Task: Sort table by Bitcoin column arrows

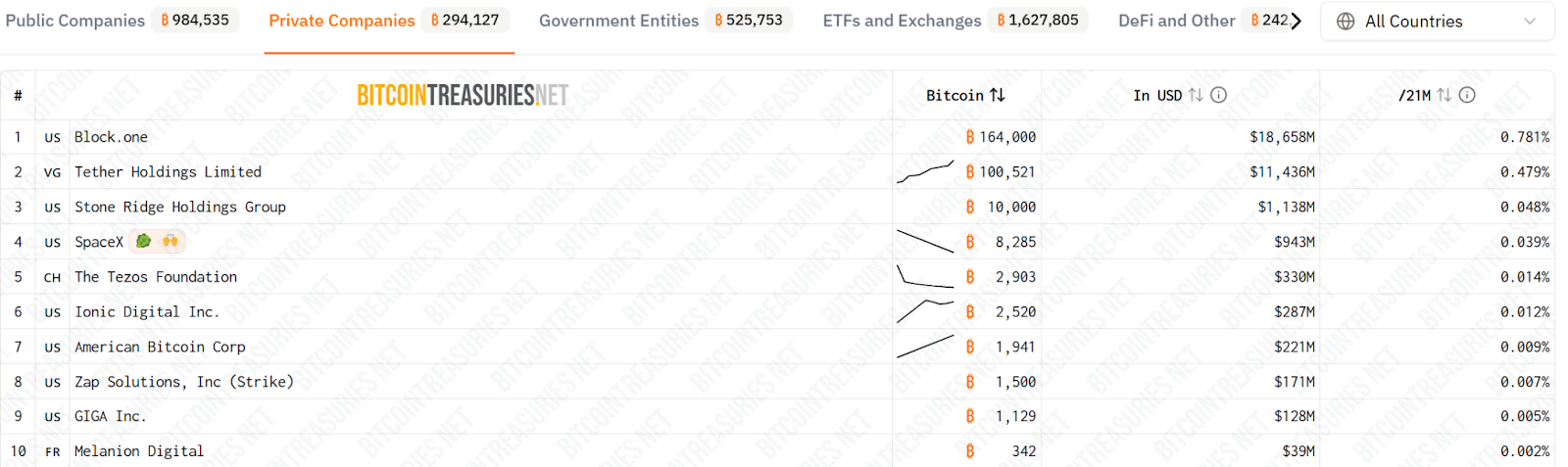Action: coord(998,95)
